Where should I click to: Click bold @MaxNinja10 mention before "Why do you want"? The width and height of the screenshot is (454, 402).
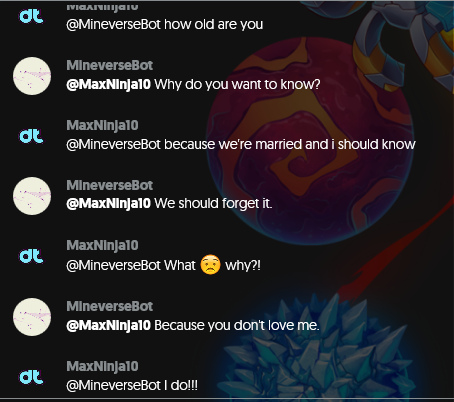tap(109, 84)
